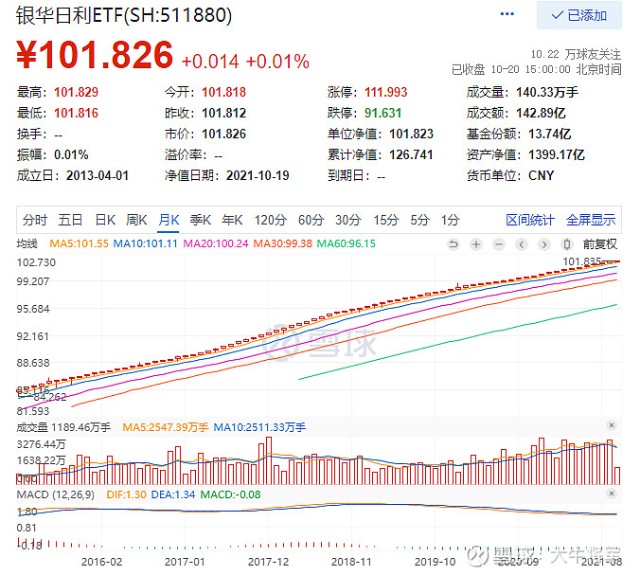
Task: Switch to 周K weekly chart
Action: tap(137, 220)
